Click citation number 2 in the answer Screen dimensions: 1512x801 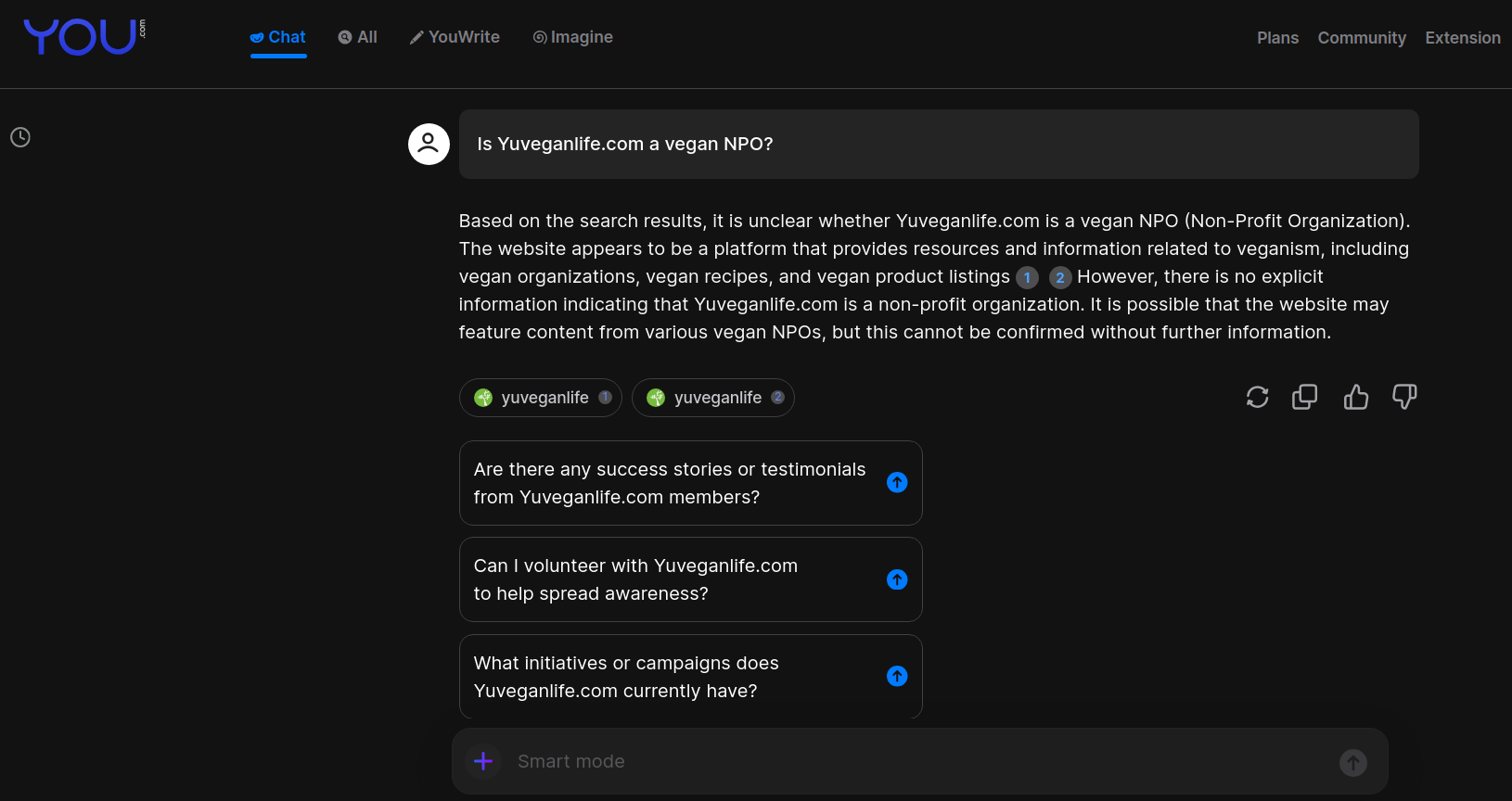coord(1060,277)
